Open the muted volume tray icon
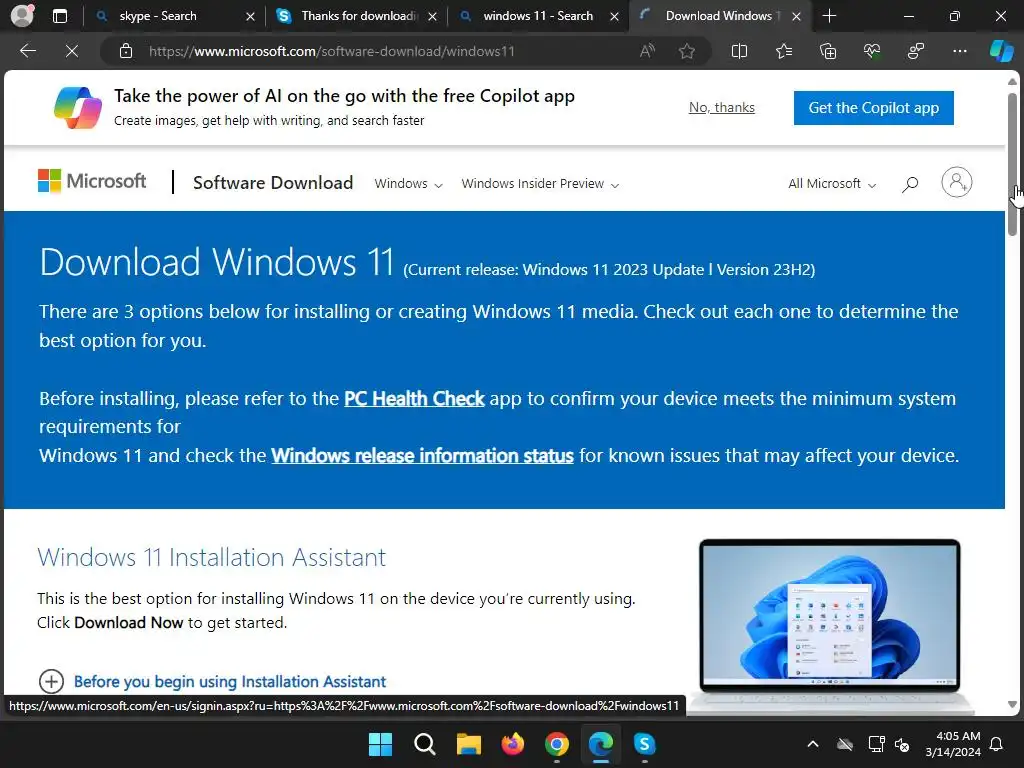1024x768 pixels. click(902, 744)
